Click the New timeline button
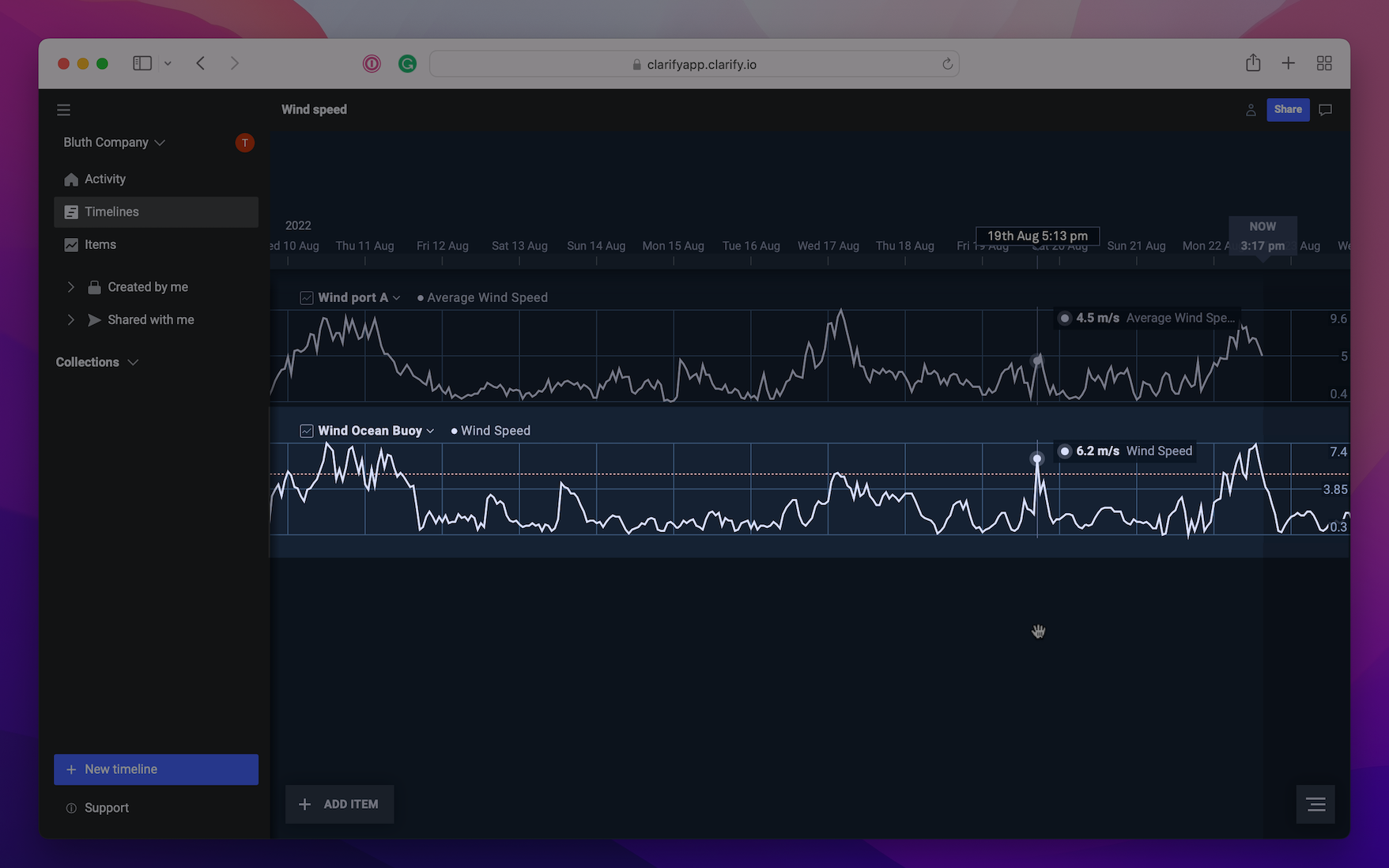The width and height of the screenshot is (1389, 868). (156, 769)
